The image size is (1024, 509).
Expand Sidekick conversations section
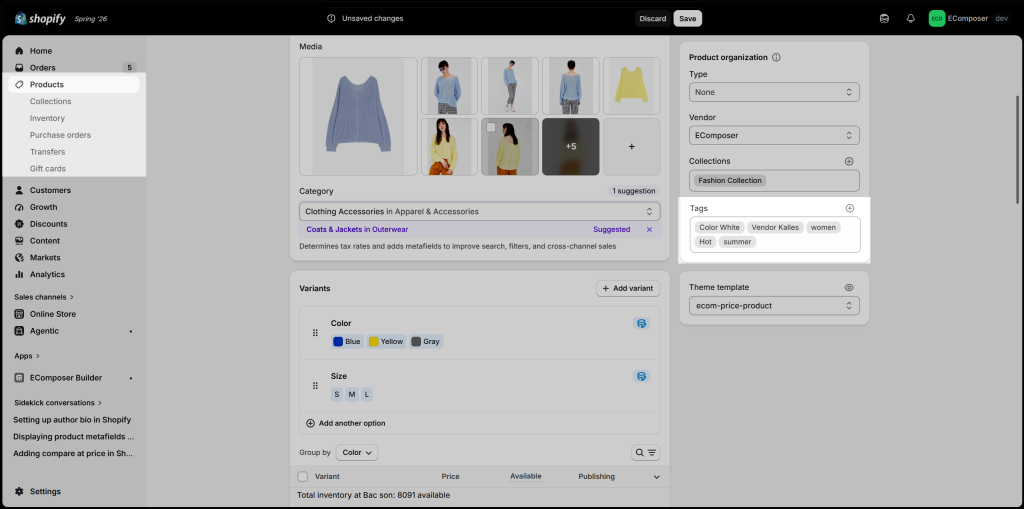tap(57, 403)
